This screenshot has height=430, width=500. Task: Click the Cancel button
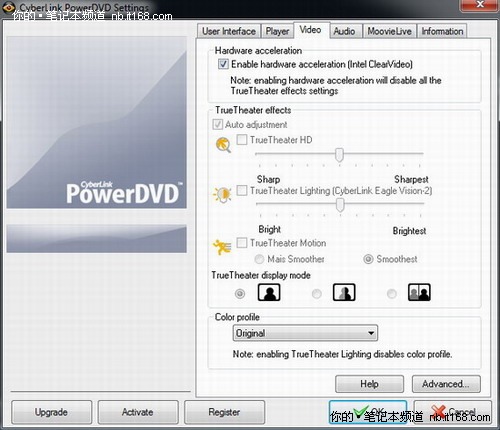pos(453,412)
